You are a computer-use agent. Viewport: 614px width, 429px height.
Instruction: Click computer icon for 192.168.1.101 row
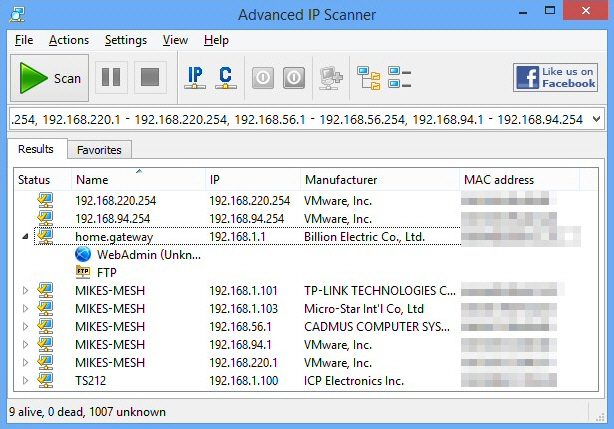[x=45, y=290]
